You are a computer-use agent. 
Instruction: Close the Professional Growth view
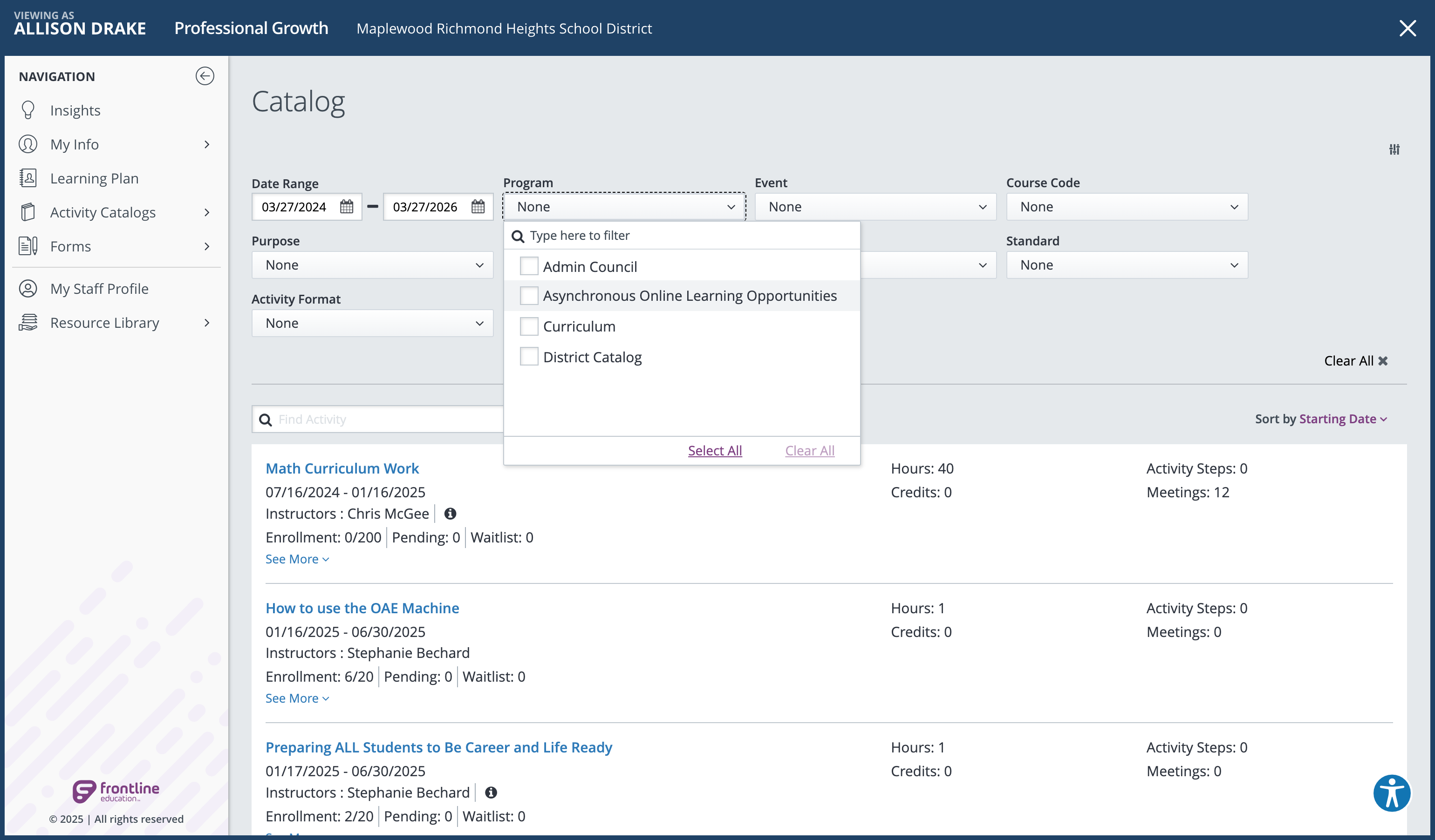(x=1407, y=28)
